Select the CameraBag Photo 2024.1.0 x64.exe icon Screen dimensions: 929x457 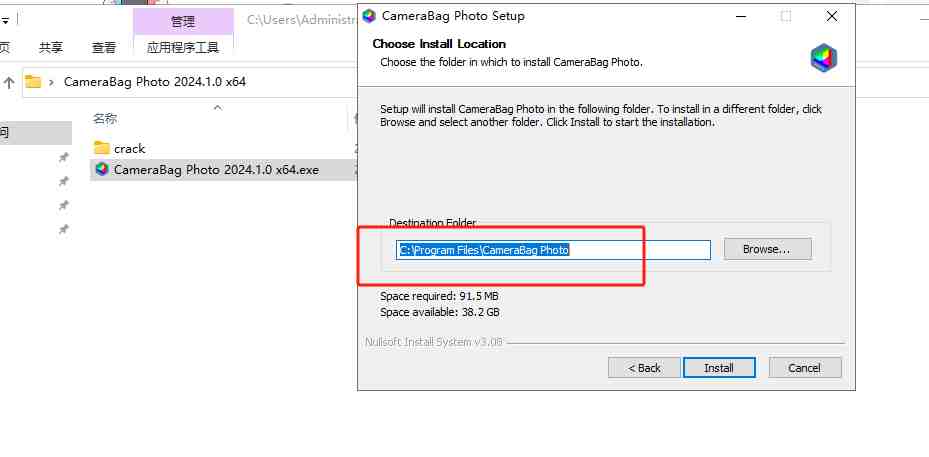click(x=101, y=170)
